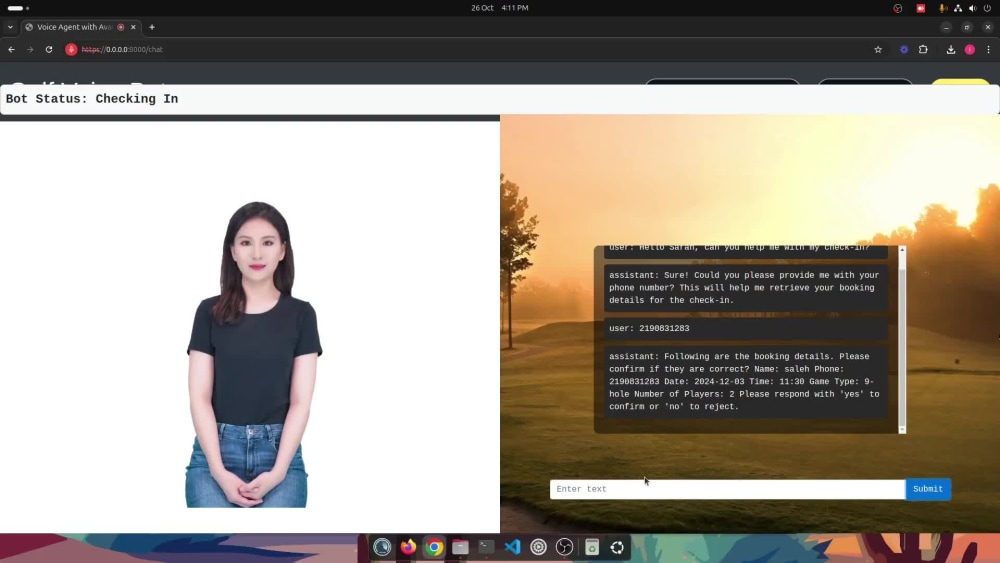
Task: Click the assistant's booking details message
Action: click(x=746, y=381)
